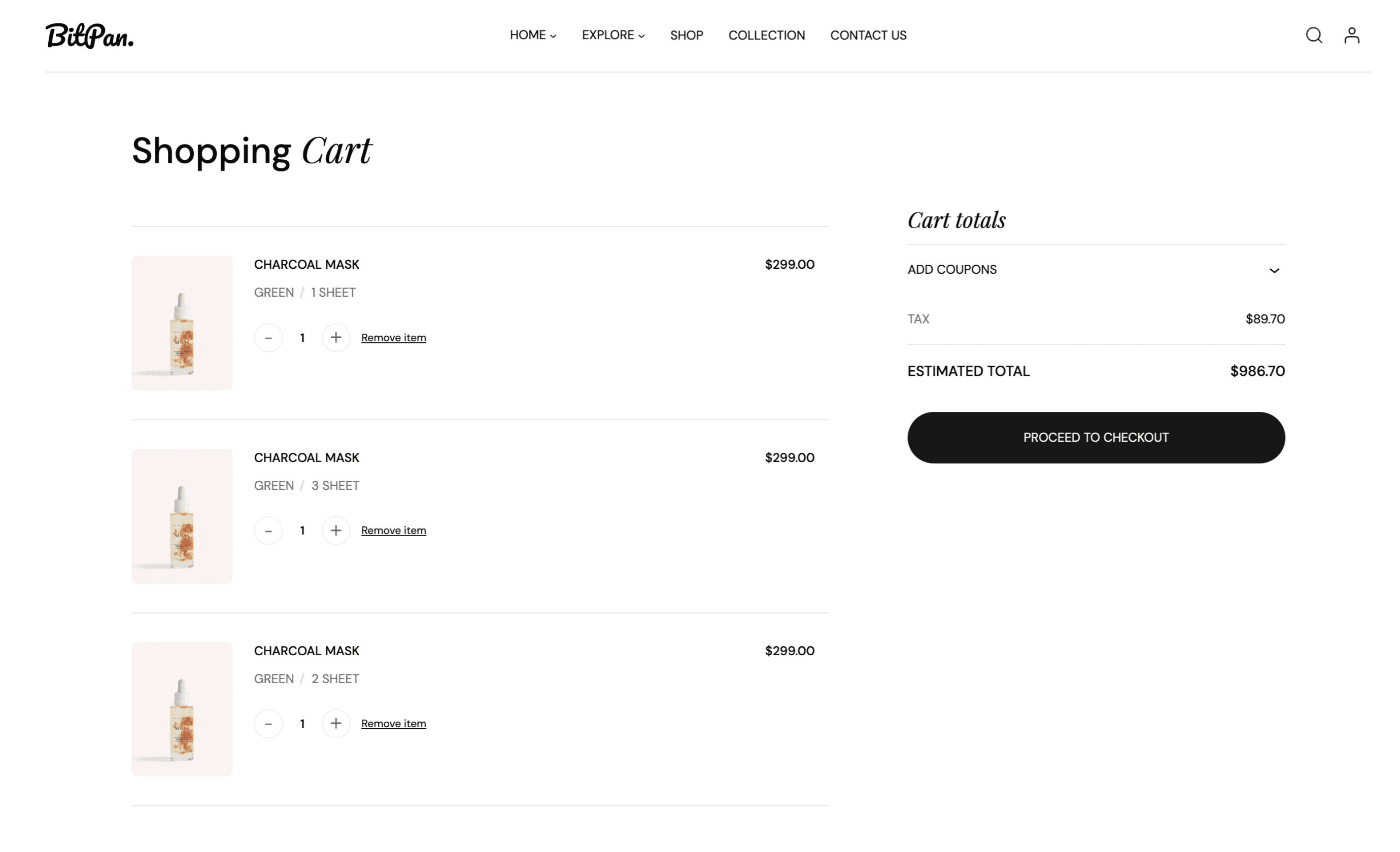This screenshot has height=852, width=1400.
Task: Click the 2 Sheet product thumbnail image
Action: pyautogui.click(x=182, y=709)
